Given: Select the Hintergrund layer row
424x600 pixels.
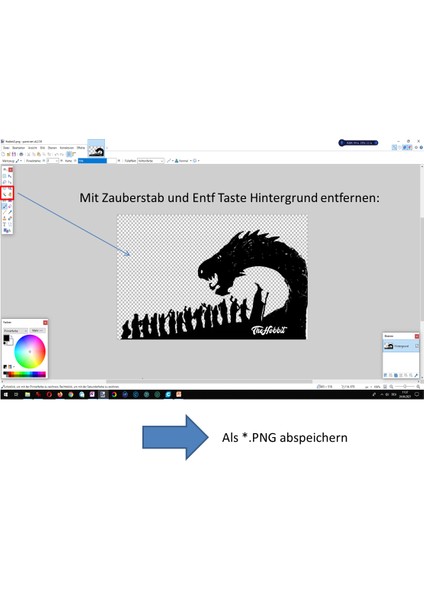Looking at the screenshot, I should [401, 346].
